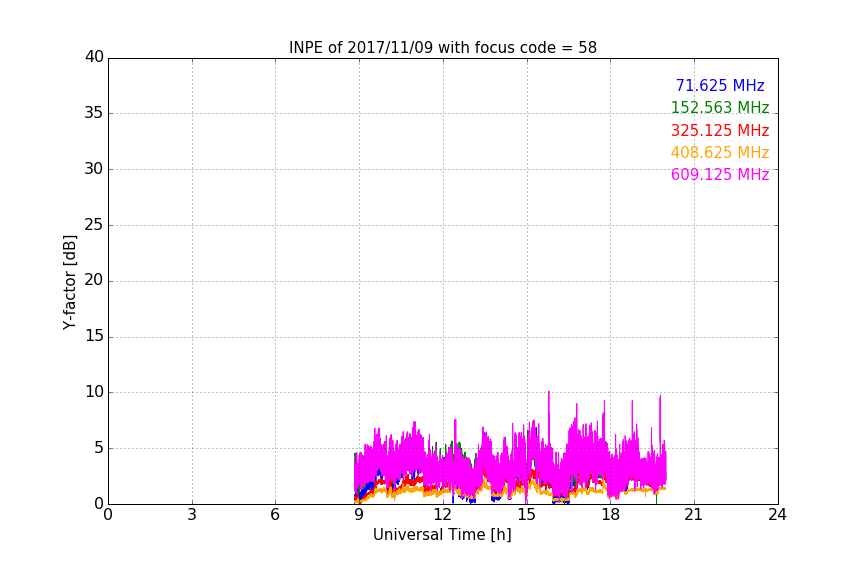Select the 408.625 MHz legend entry
864x576 pixels.
tap(720, 152)
